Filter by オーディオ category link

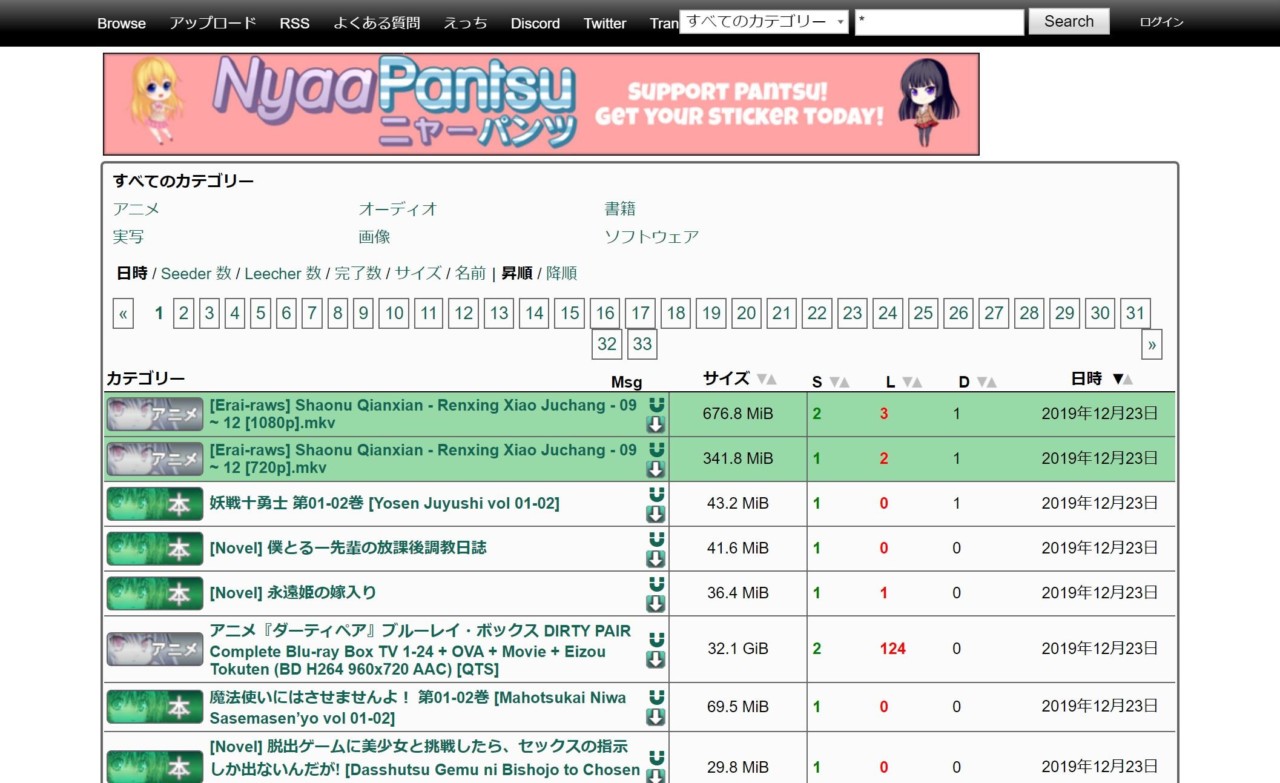pyautogui.click(x=398, y=209)
